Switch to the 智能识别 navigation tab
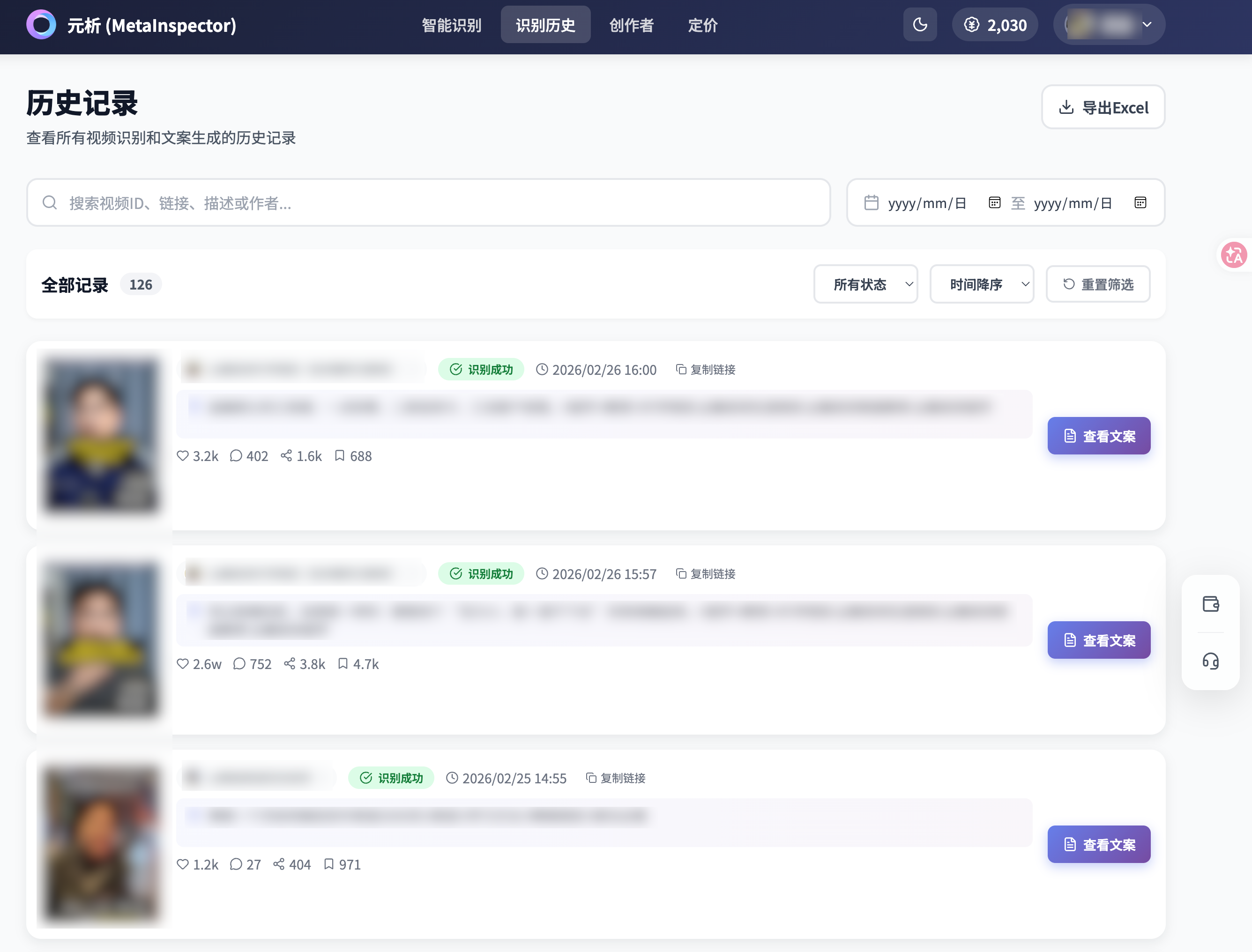This screenshot has height=952, width=1252. [451, 25]
